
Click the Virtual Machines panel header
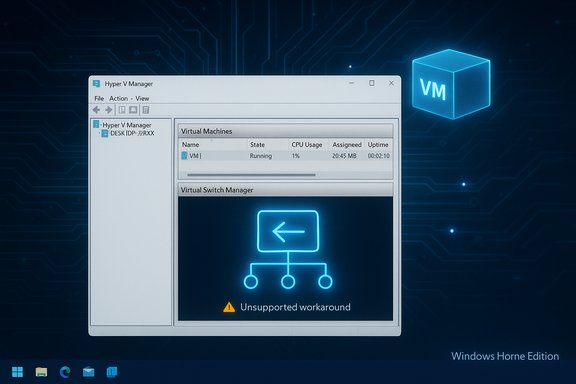tap(285, 131)
